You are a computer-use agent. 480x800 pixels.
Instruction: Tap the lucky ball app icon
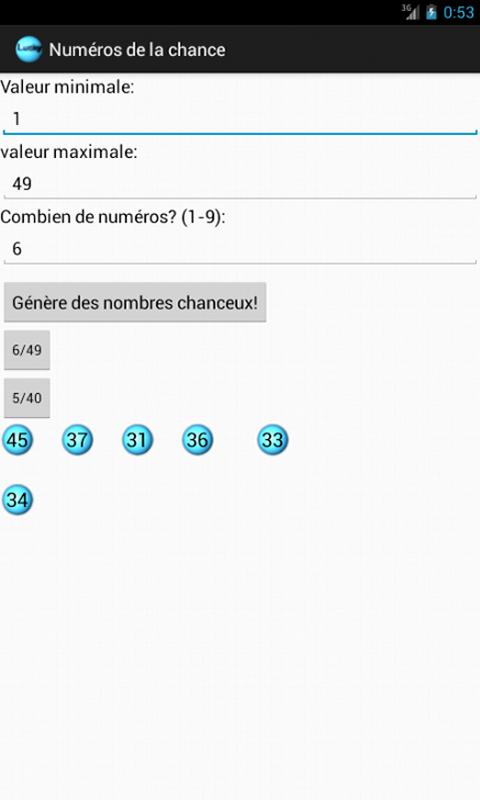point(29,49)
